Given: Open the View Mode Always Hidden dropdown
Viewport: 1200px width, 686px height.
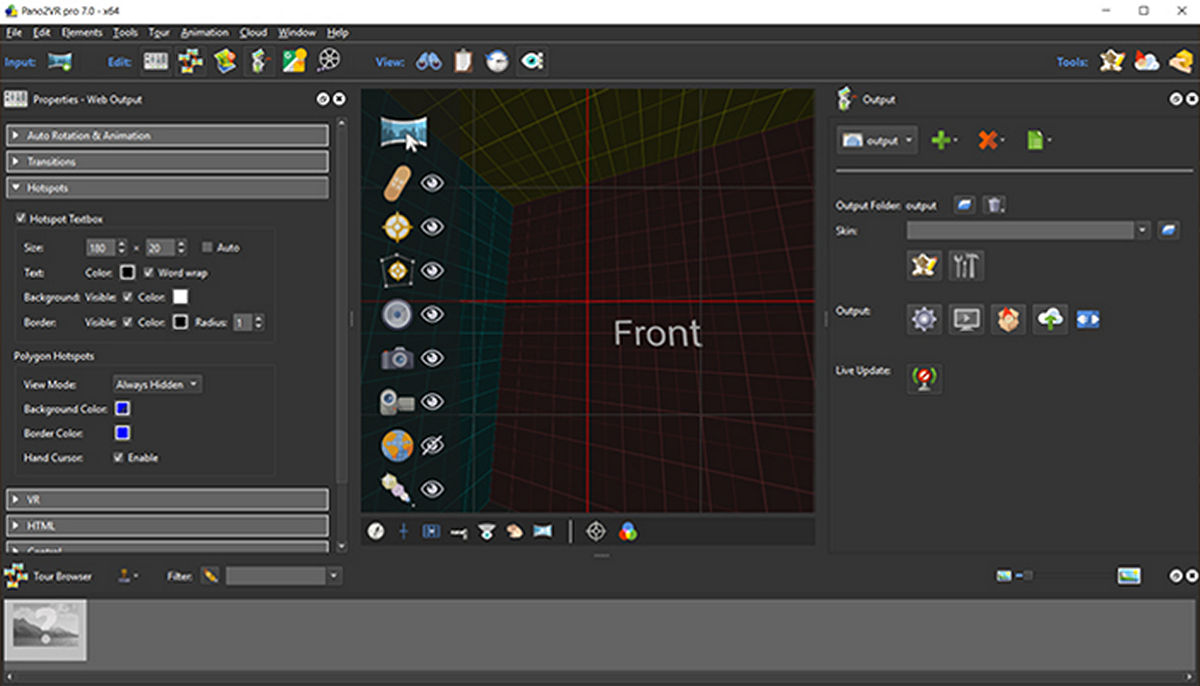Looking at the screenshot, I should pos(157,384).
